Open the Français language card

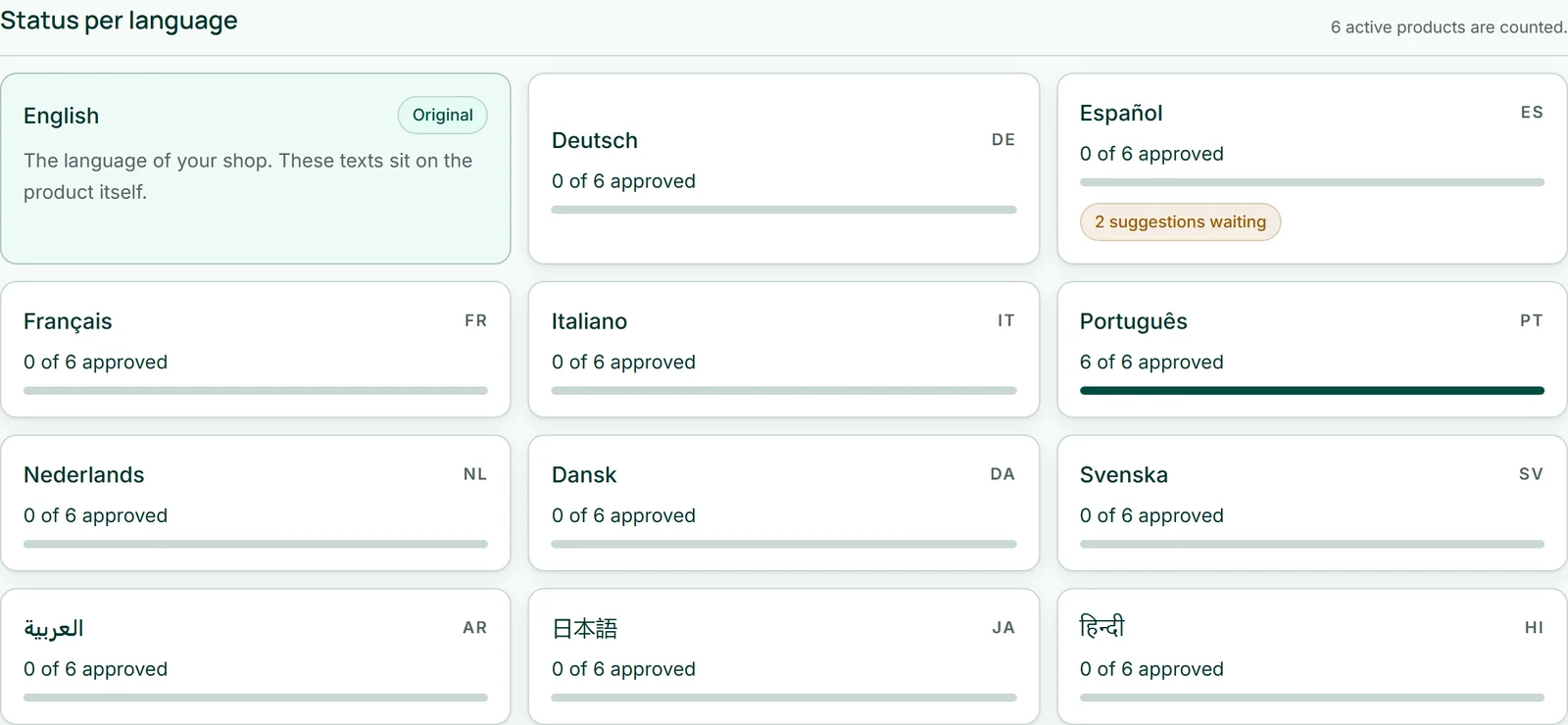256,350
